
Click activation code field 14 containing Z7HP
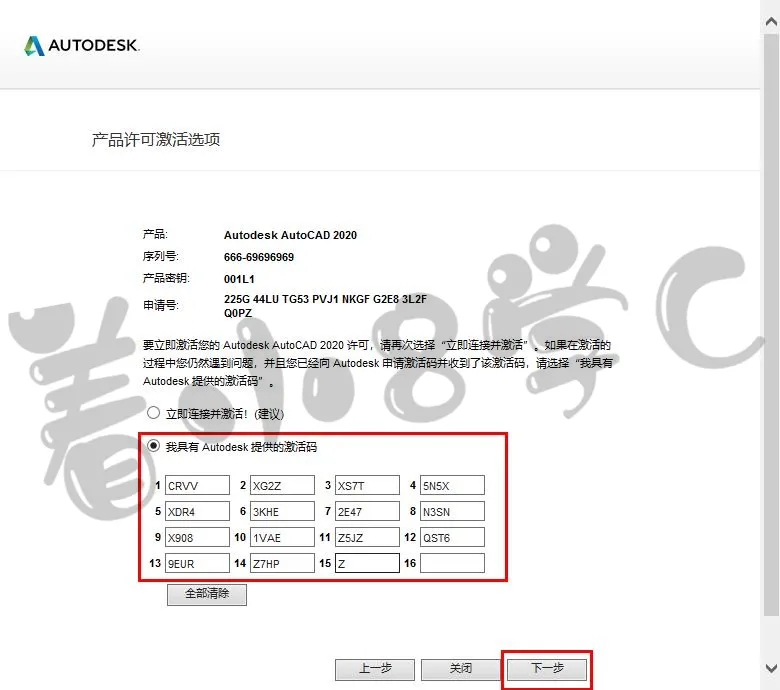click(282, 563)
